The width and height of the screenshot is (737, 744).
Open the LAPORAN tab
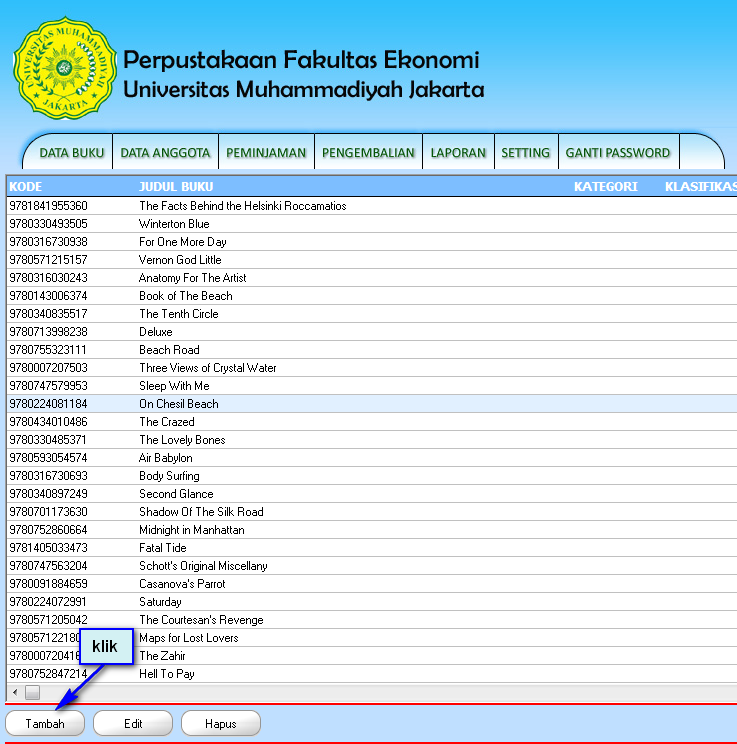[458, 153]
